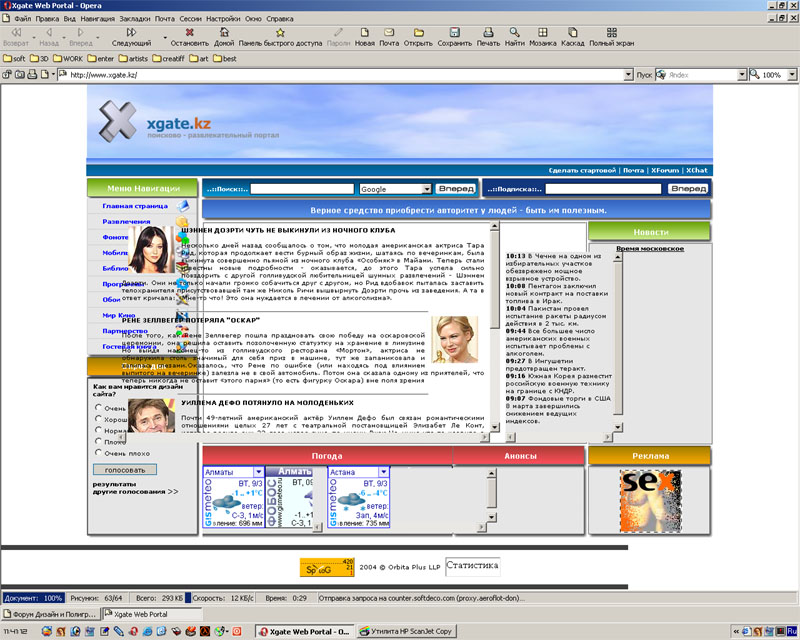Screen dimensions: 800x640
Task: Open the enter bookmark folder
Action: click(101, 59)
